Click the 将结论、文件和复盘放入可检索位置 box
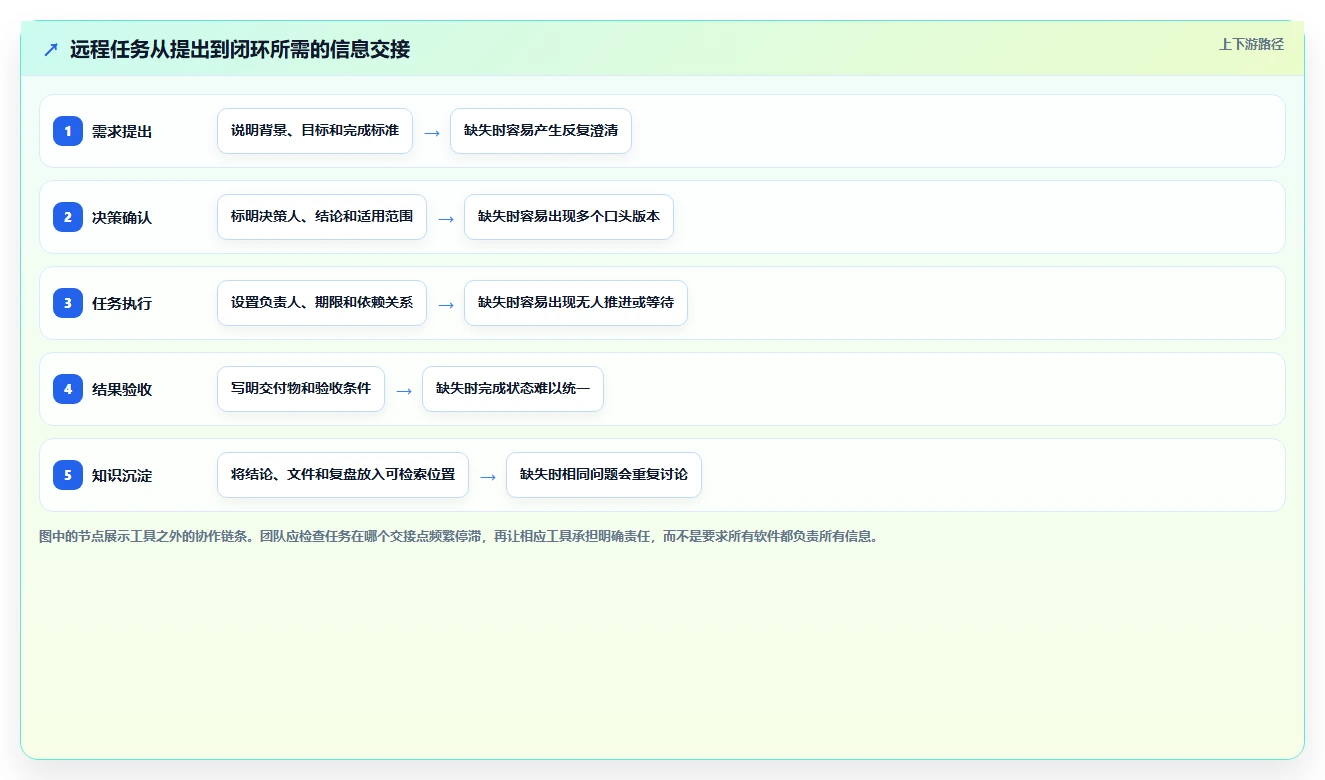1325x780 pixels. point(343,475)
